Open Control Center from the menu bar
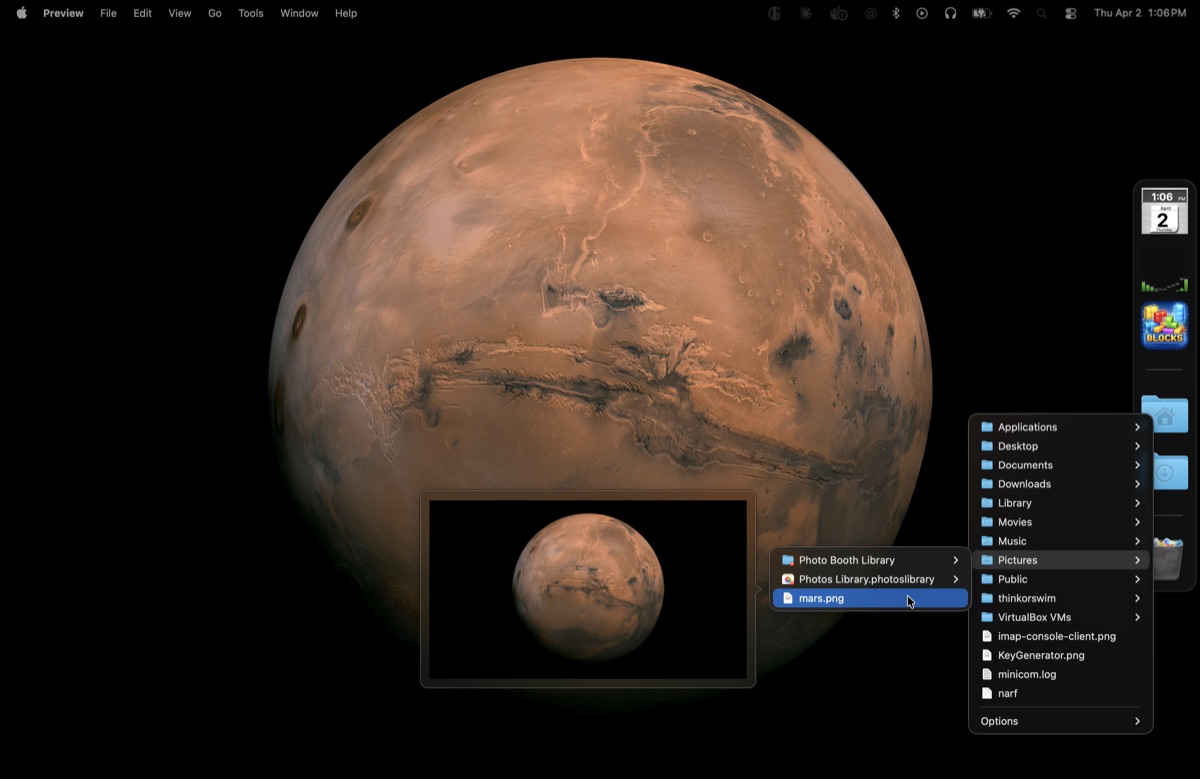Viewport: 1200px width, 779px height. click(1071, 13)
